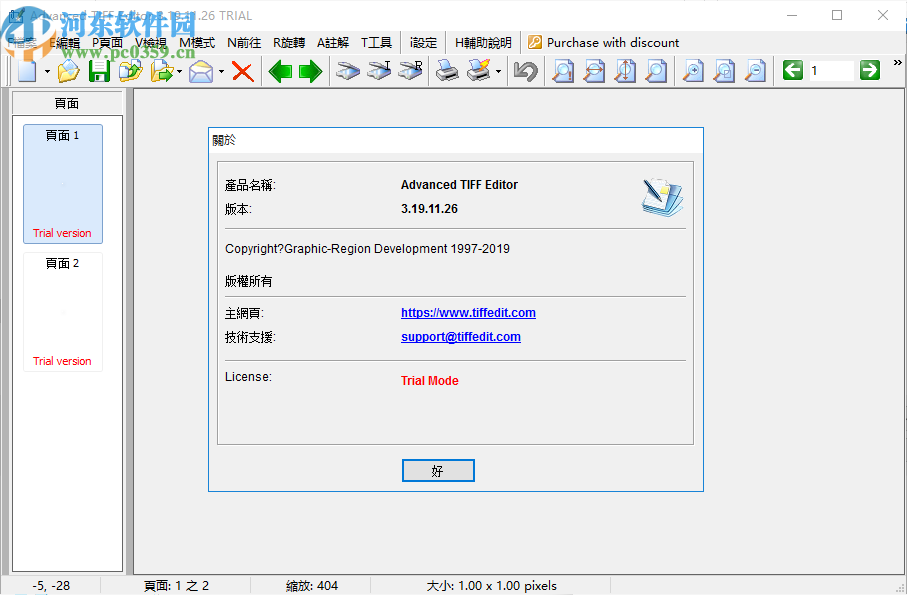Open a TIFF file with folder icon
Image resolution: width=907 pixels, height=595 pixels.
pyautogui.click(x=66, y=71)
